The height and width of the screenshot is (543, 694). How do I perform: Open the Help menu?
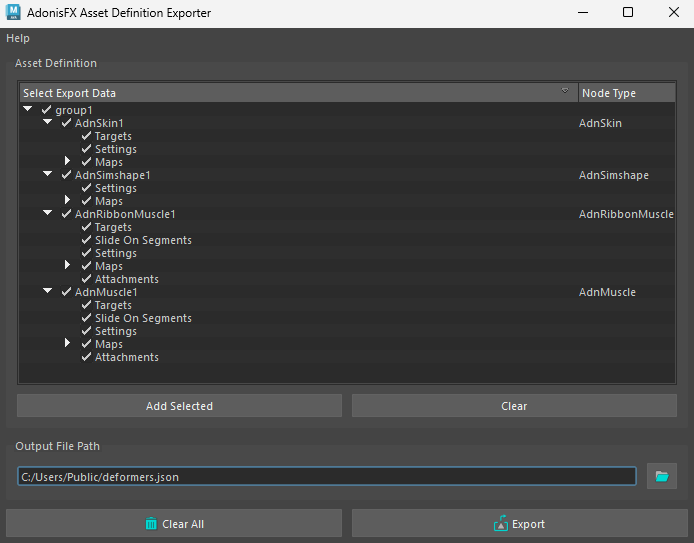point(18,38)
